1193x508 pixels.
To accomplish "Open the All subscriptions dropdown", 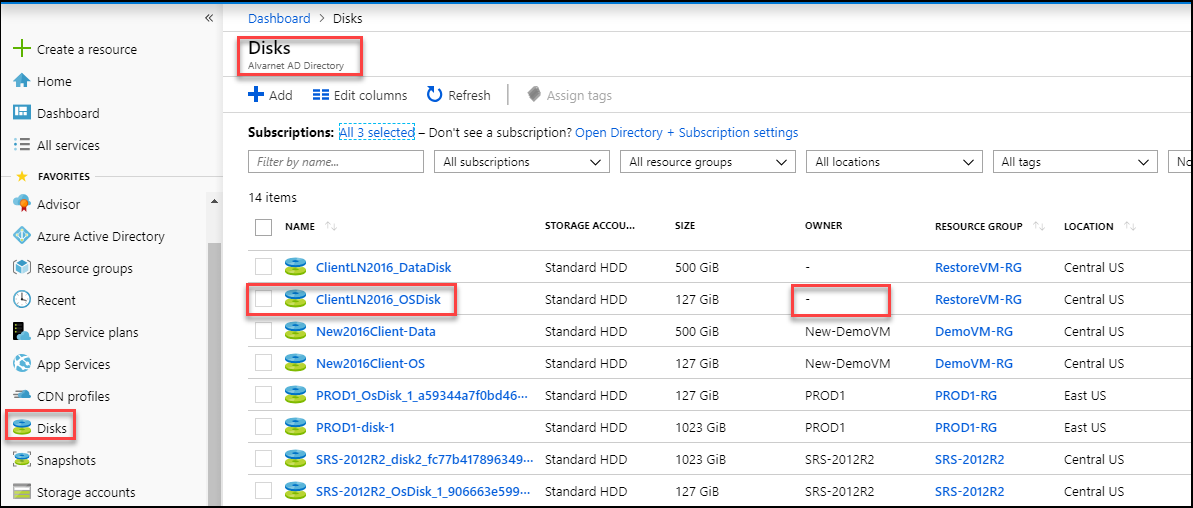I will 521,162.
